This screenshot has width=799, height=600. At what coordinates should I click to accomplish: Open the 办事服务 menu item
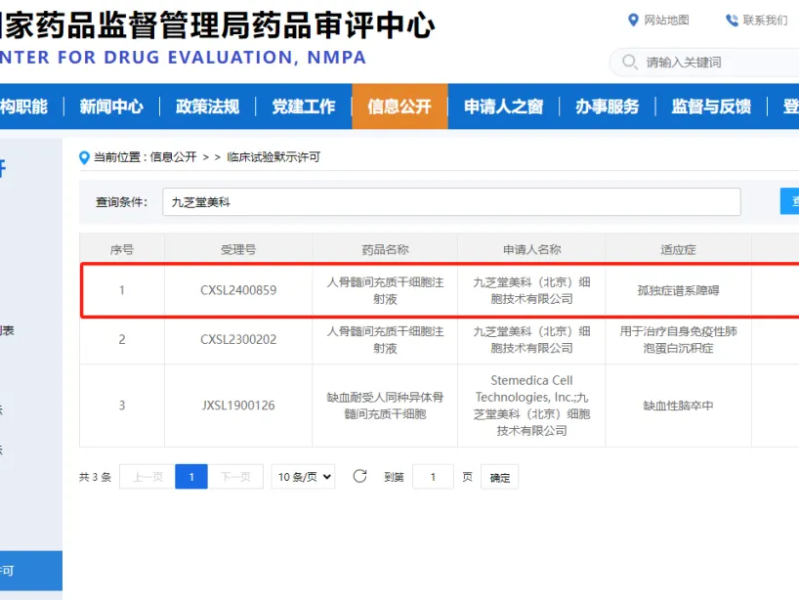click(607, 107)
